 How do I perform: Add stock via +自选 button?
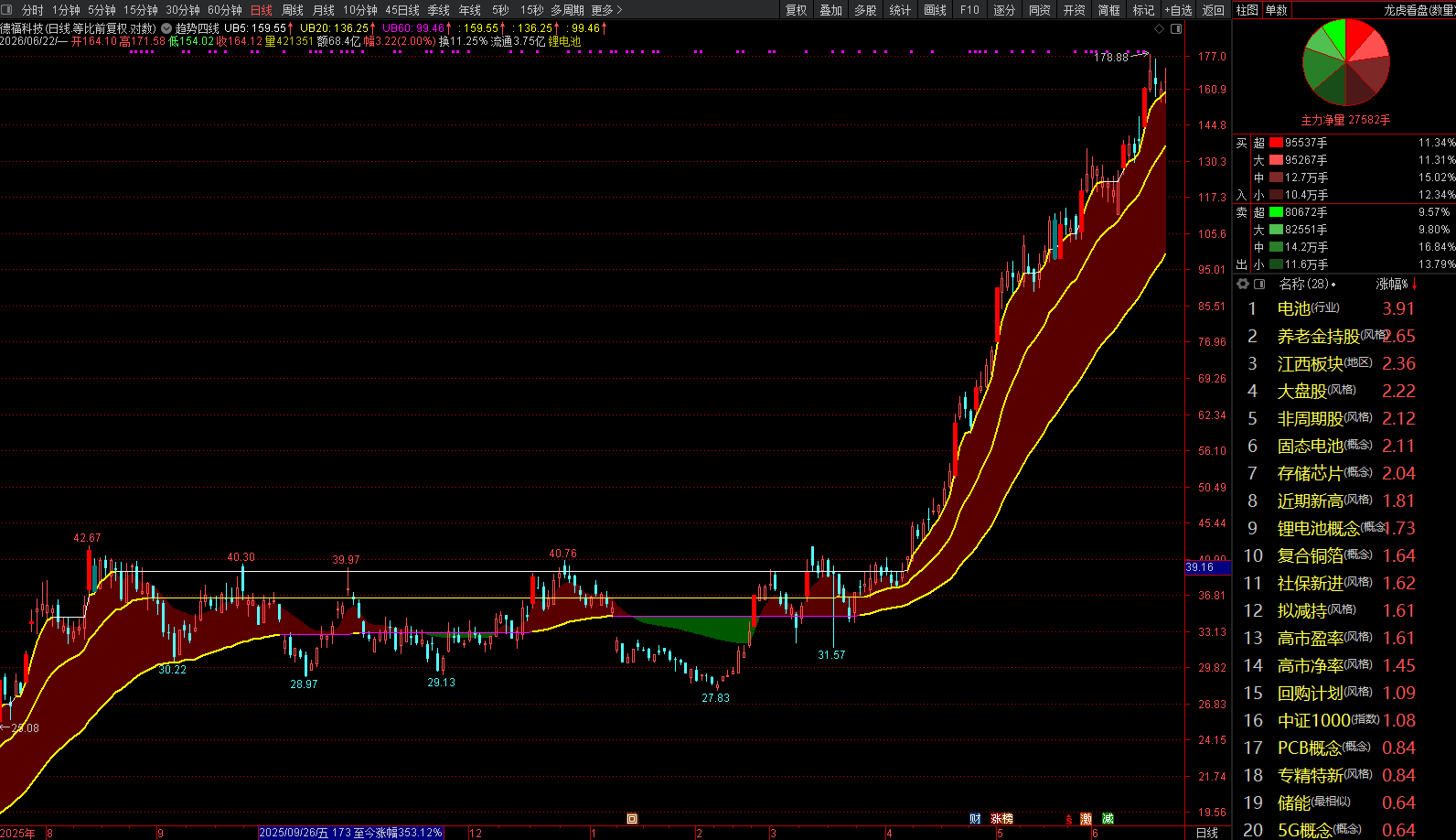click(x=1178, y=10)
